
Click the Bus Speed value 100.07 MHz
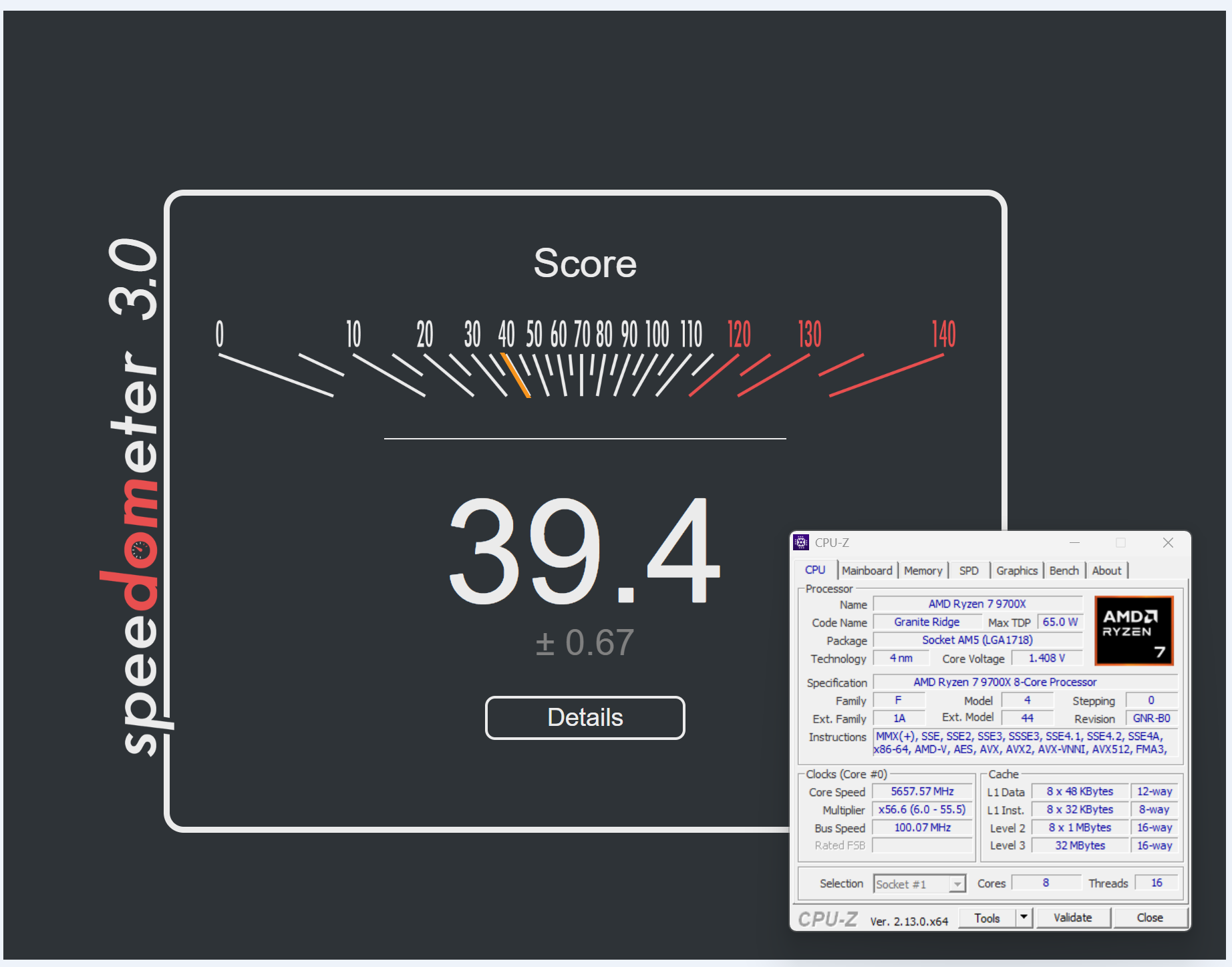pos(923,827)
